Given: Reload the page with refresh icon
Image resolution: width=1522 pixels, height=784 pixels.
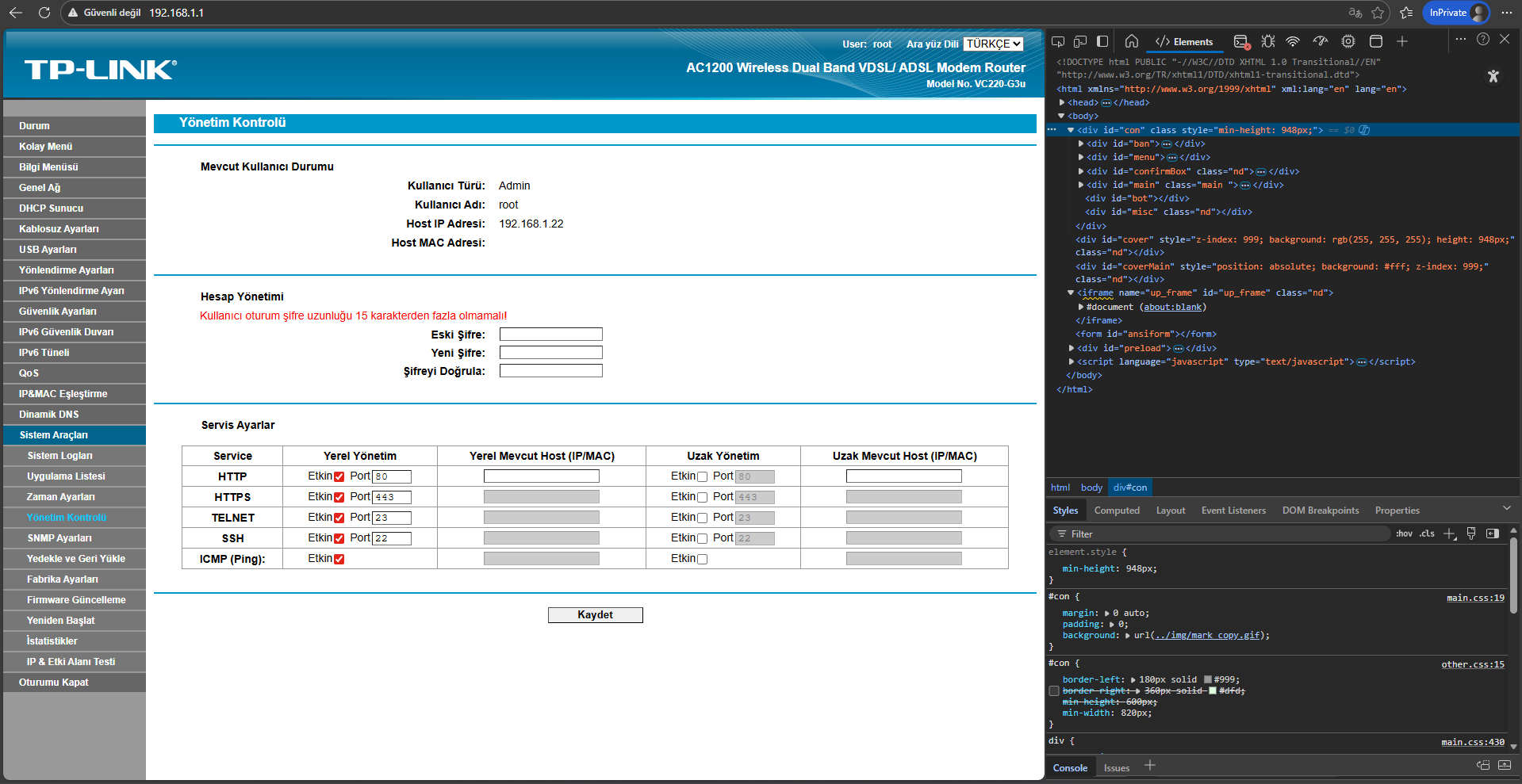Looking at the screenshot, I should [x=44, y=13].
